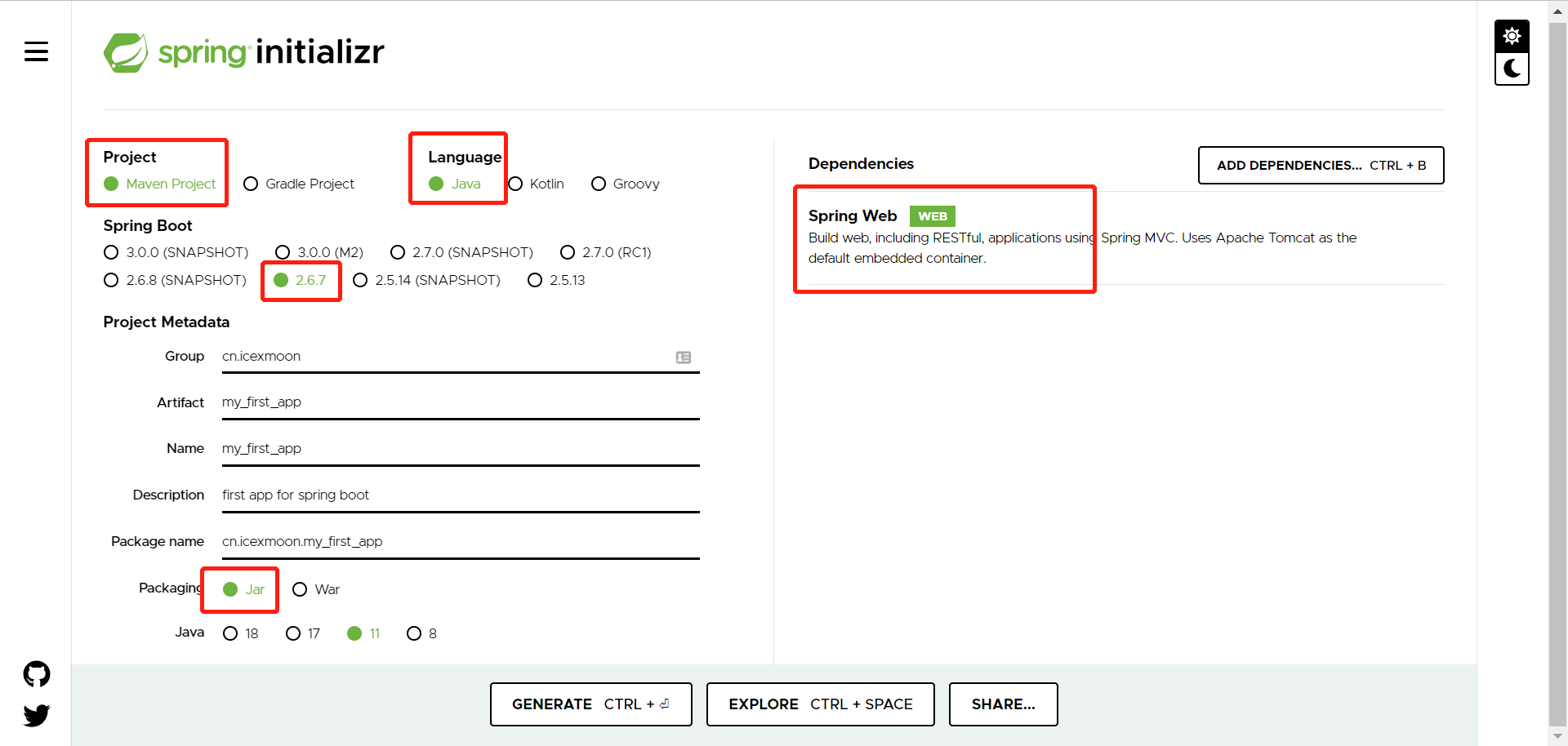Select Java version 17

(303, 633)
